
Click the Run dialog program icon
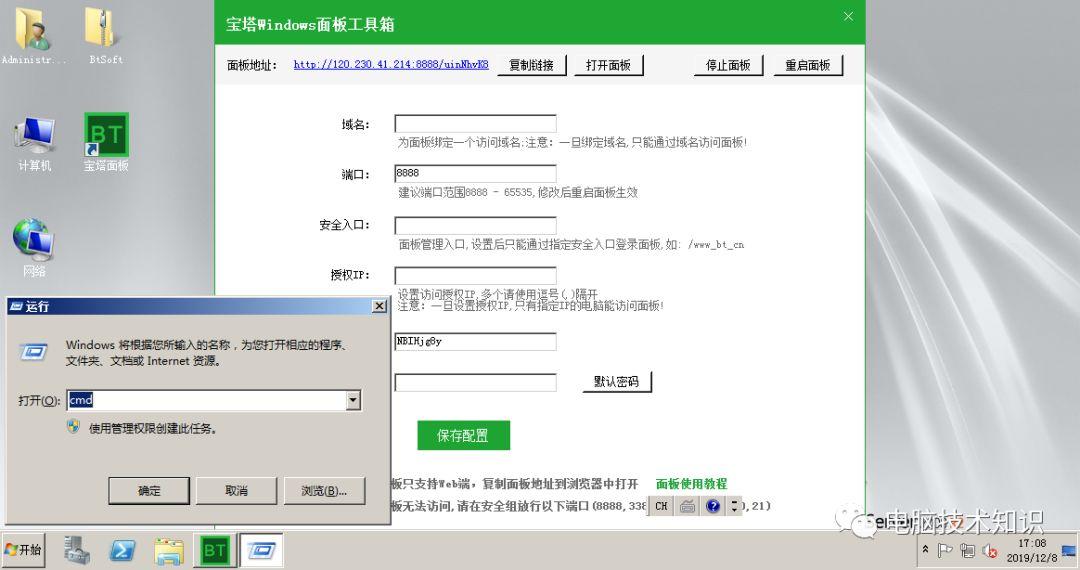point(33,352)
